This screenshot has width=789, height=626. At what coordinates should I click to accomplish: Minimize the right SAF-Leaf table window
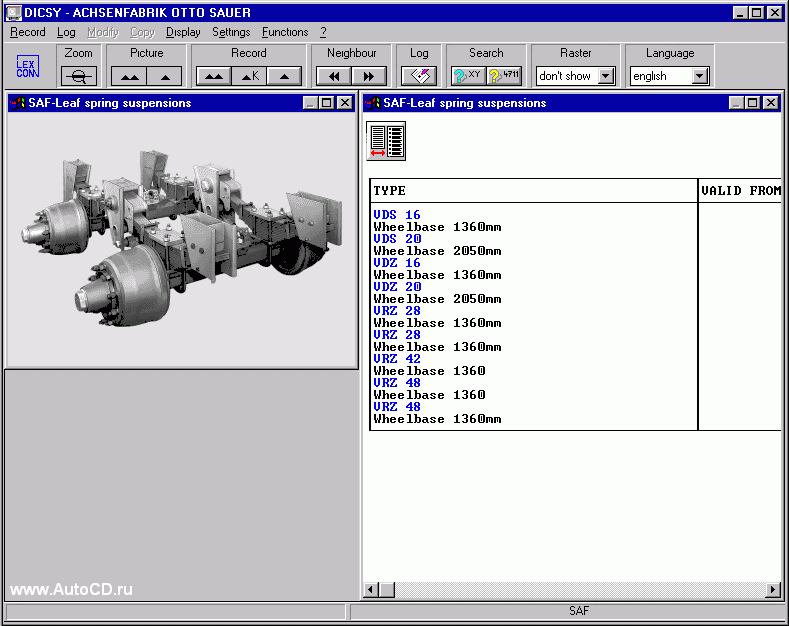tap(736, 103)
